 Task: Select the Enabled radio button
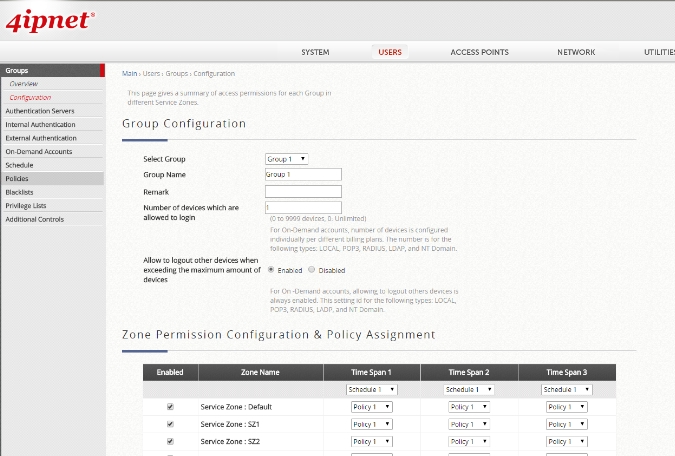(x=271, y=270)
